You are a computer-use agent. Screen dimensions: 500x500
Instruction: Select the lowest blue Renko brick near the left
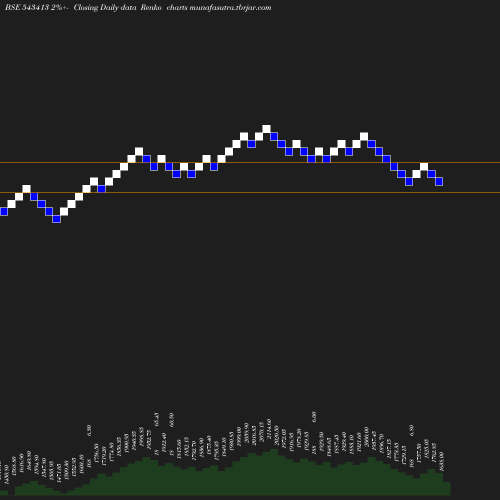pos(57,219)
